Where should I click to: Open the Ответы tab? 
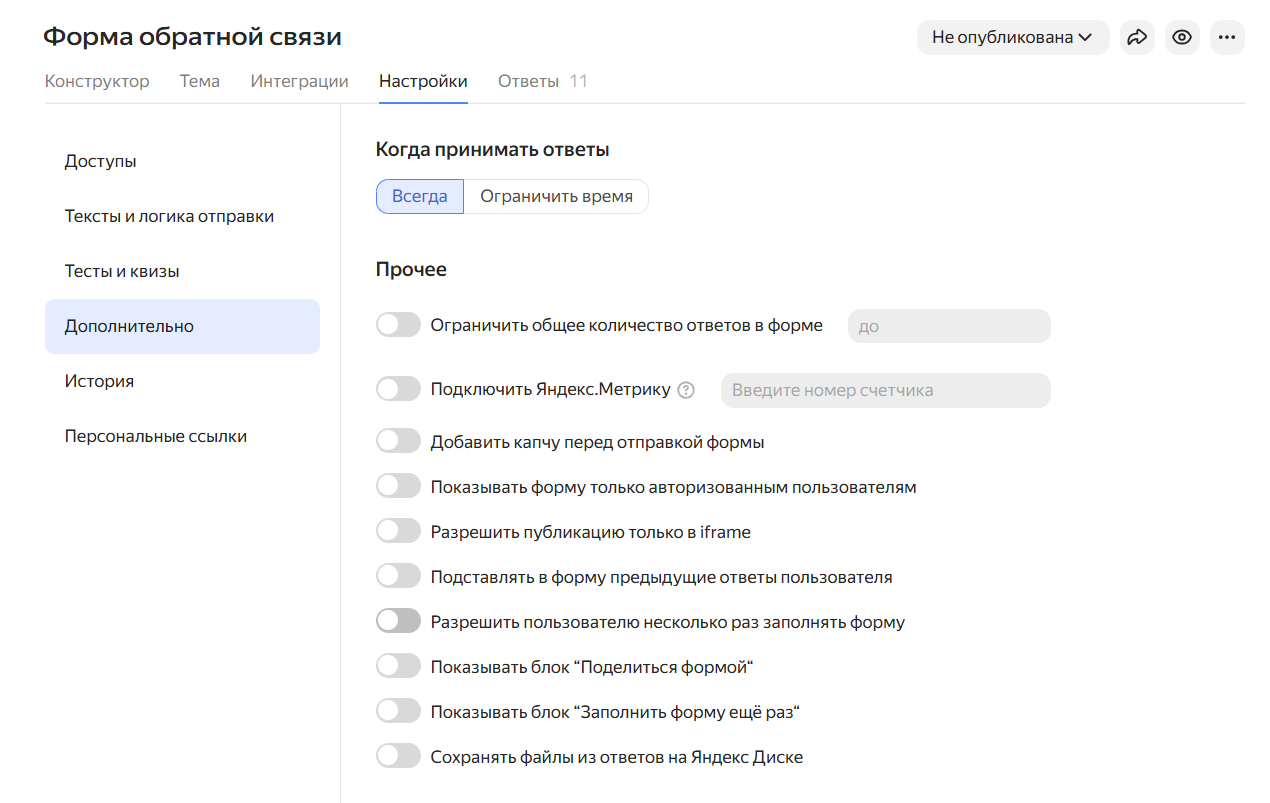tap(541, 81)
